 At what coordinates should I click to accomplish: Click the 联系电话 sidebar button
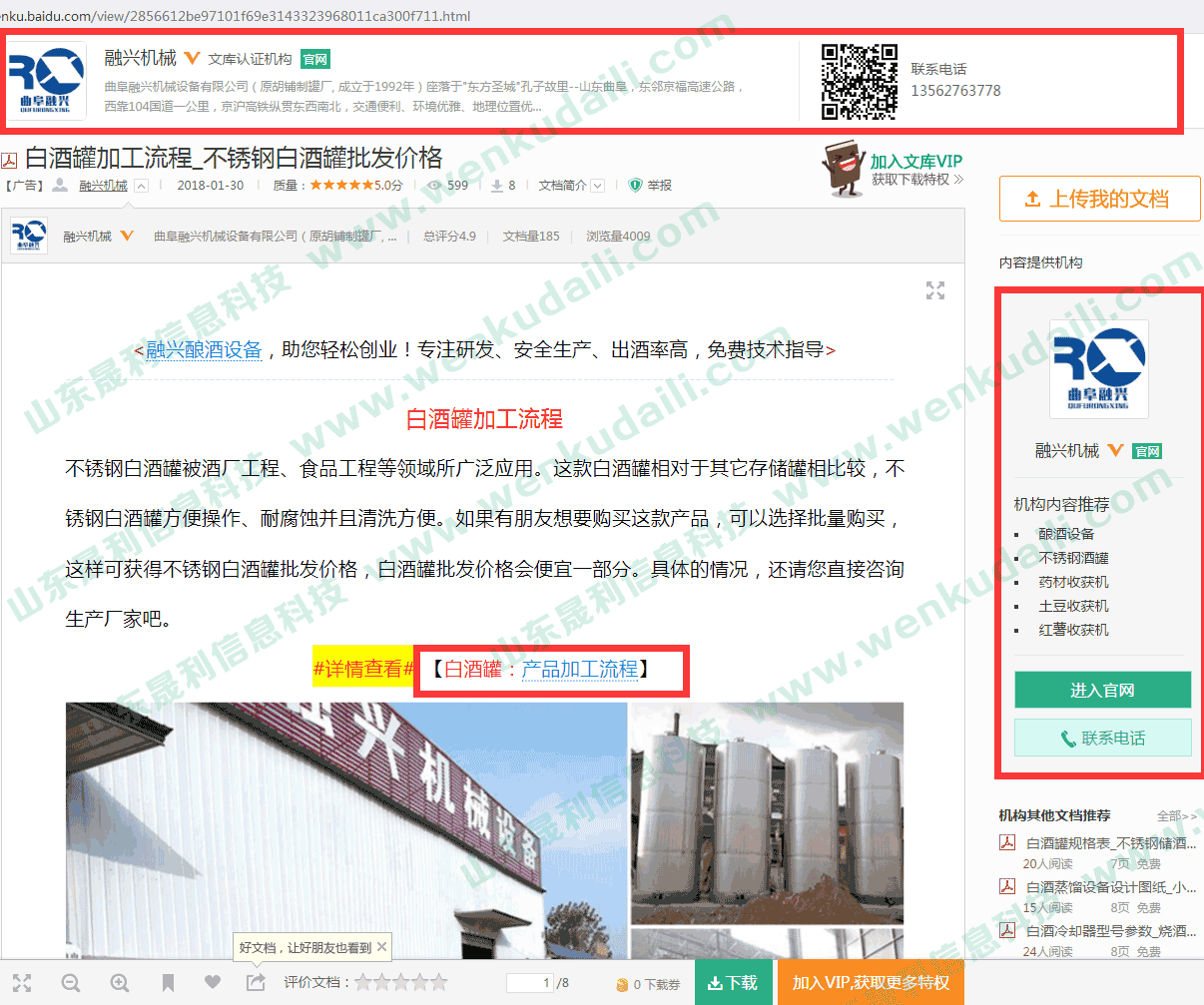tap(1102, 738)
